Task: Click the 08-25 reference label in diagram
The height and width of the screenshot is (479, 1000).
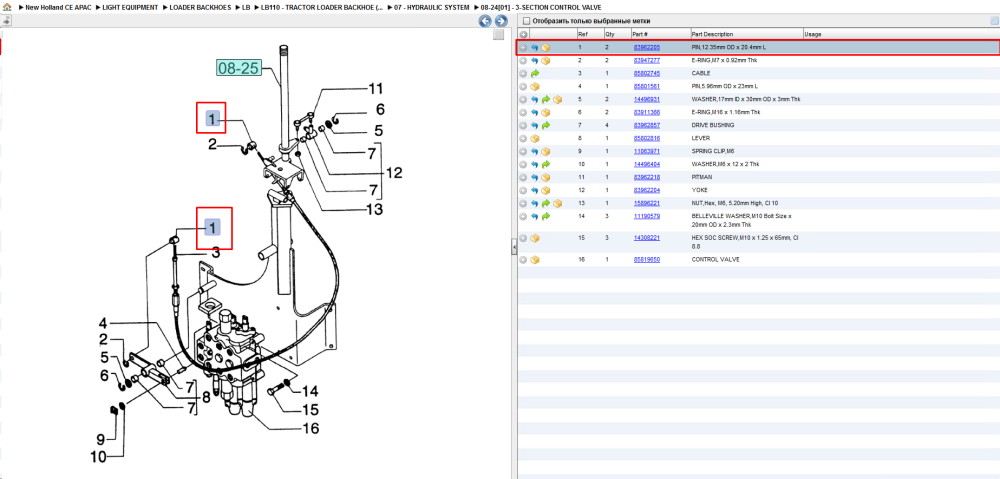Action: (x=239, y=68)
